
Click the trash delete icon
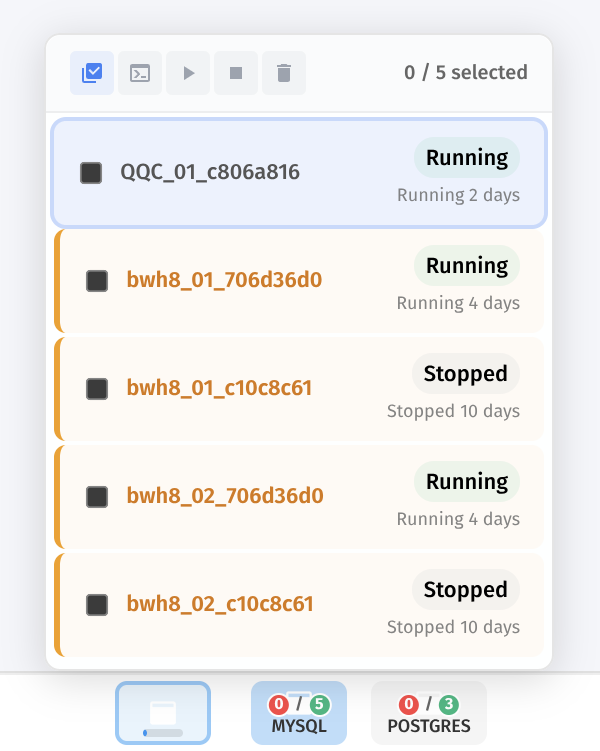point(284,73)
